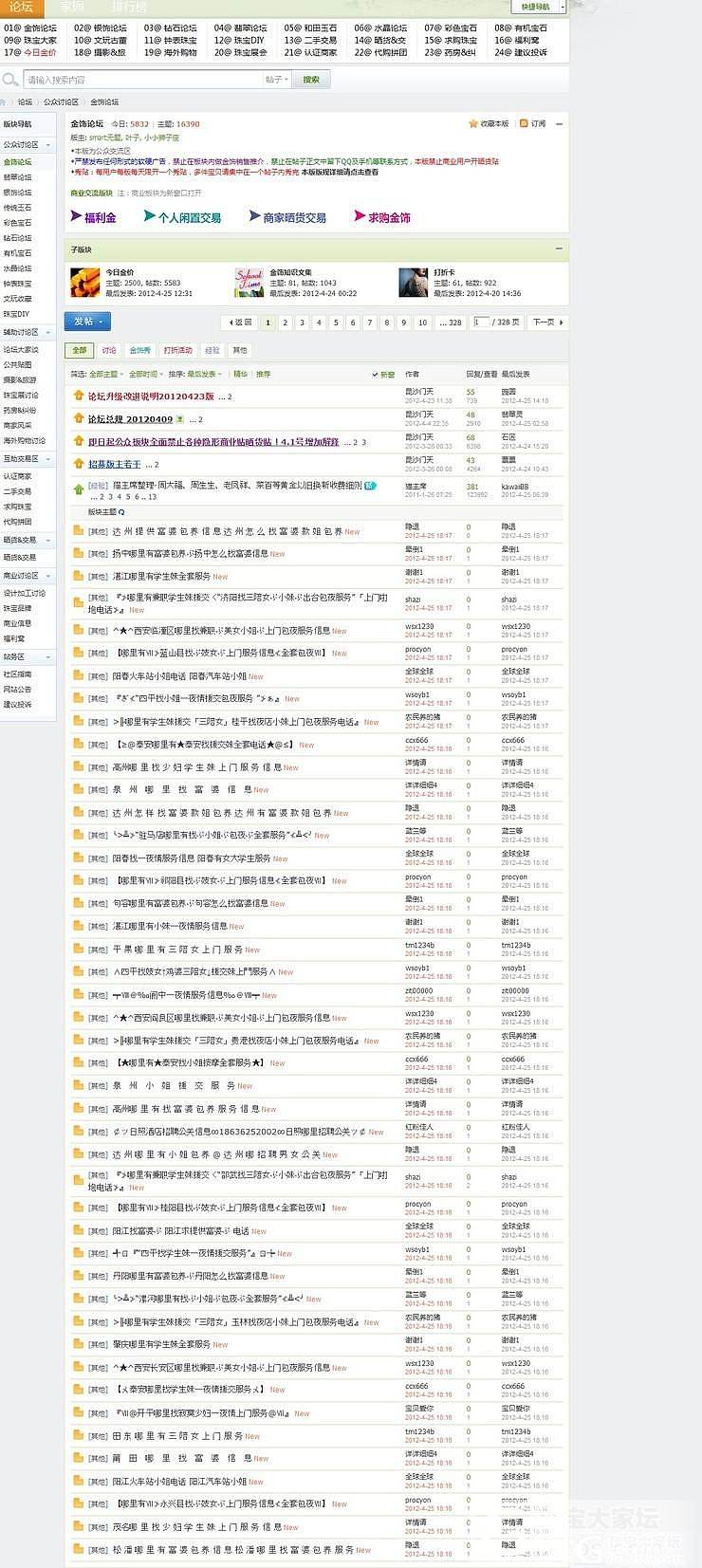Click the sticky arrow icon beside 招募版主若干
This screenshot has width=702, height=1568.
tap(79, 464)
